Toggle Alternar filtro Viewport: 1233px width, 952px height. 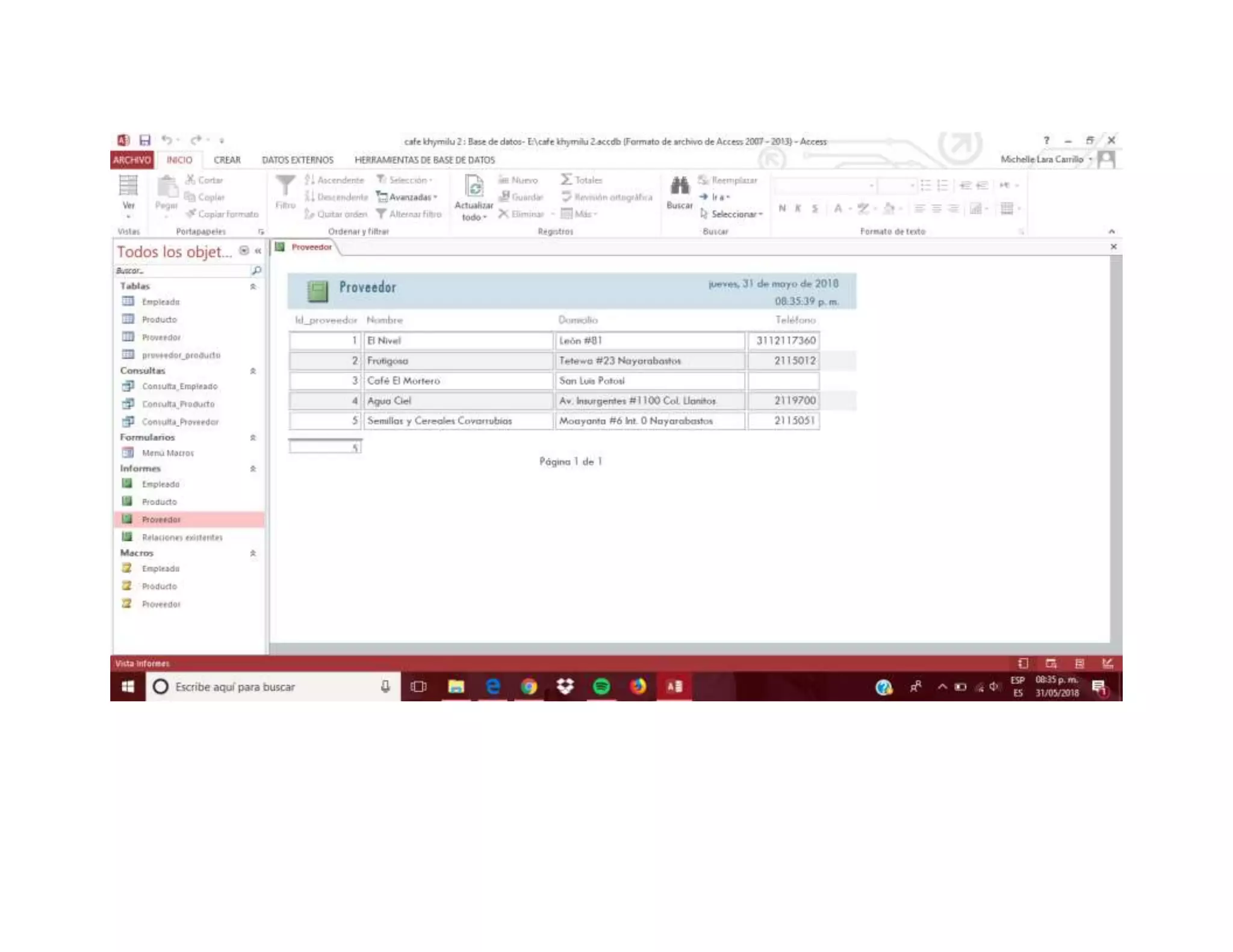[x=409, y=214]
